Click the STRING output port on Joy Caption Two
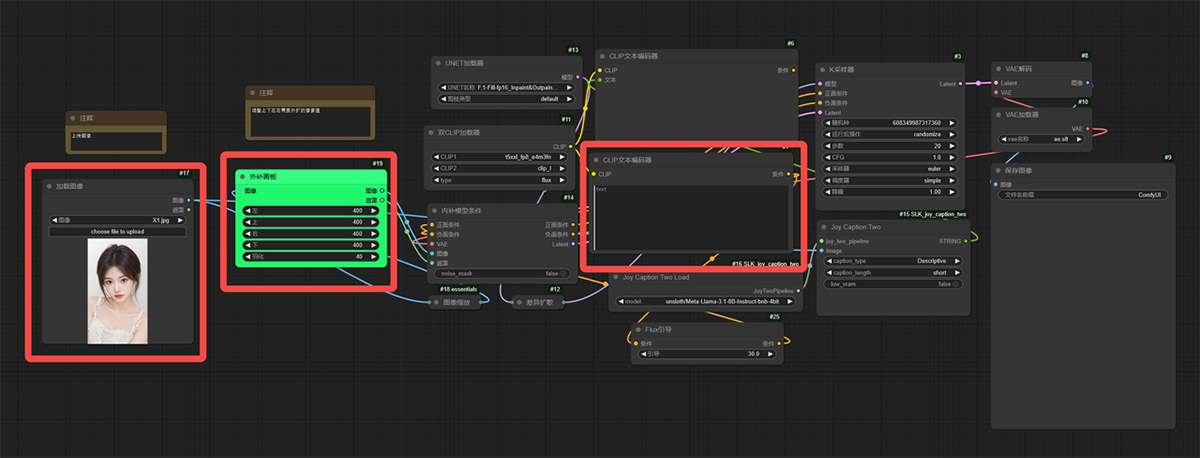 tap(965, 241)
